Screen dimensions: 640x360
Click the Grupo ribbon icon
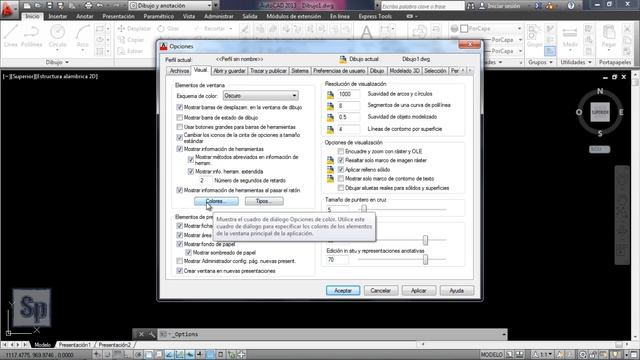click(x=534, y=35)
